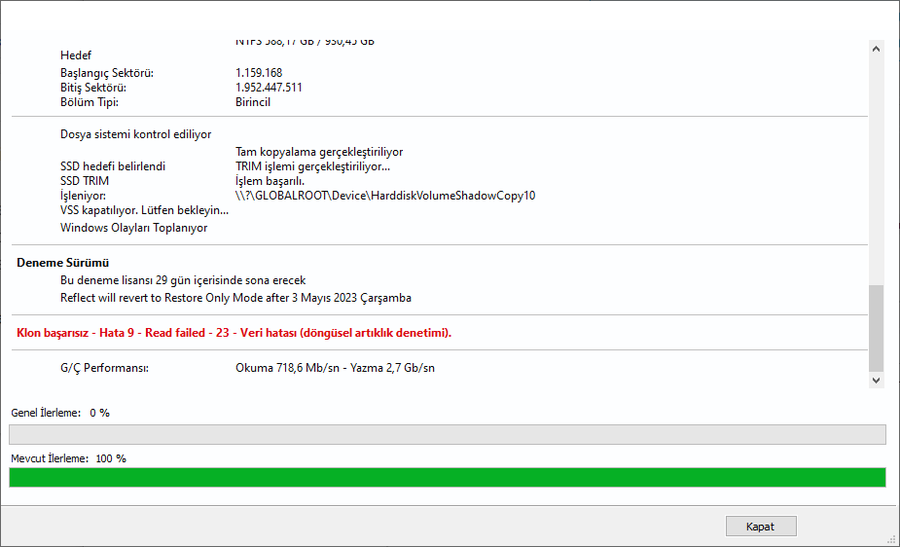This screenshot has height=547, width=900.
Task: Click the 'Deneme Sürümü' heading
Action: click(63, 263)
